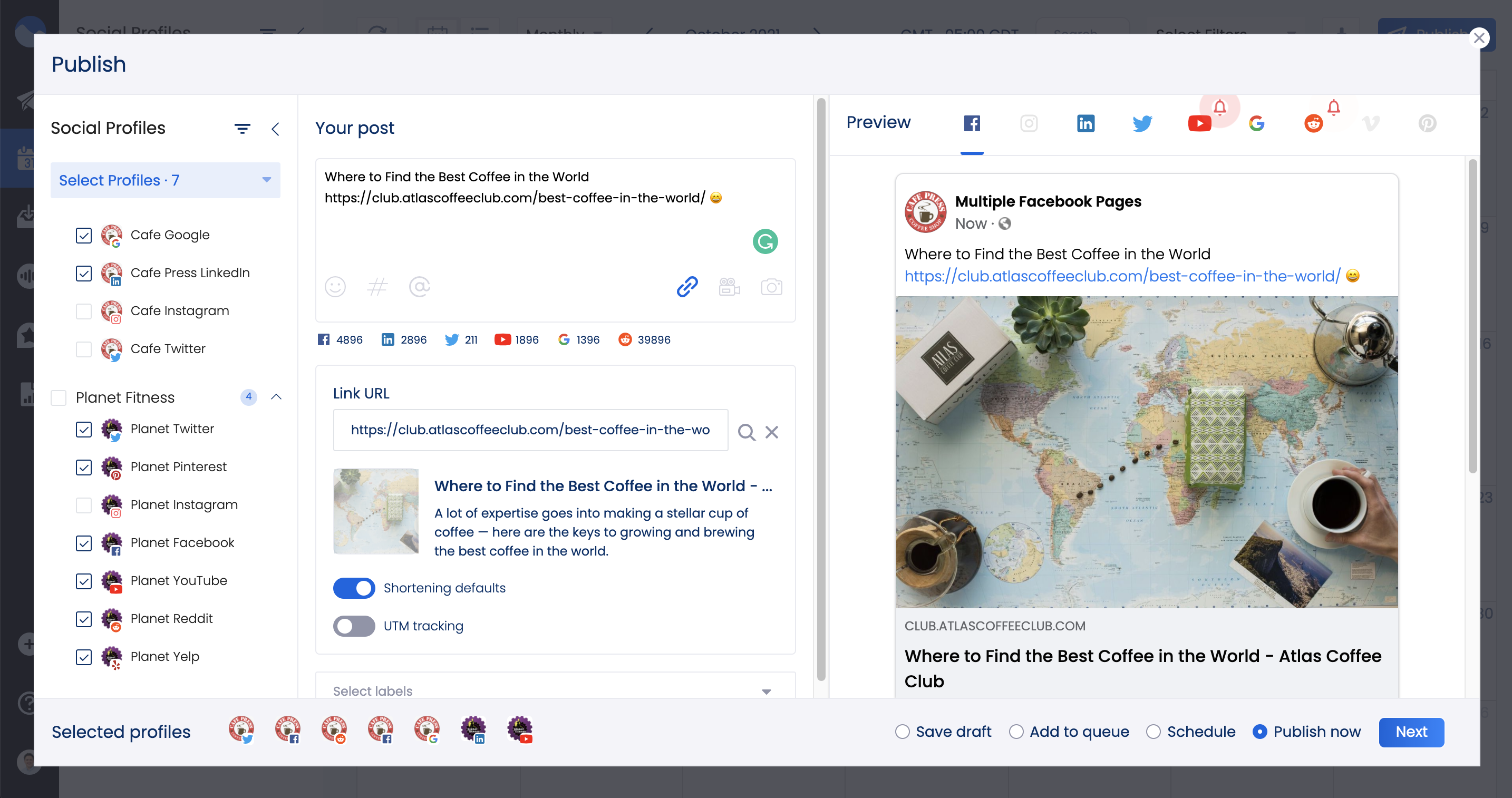Switch preview to the Twitter tab

coord(1142,123)
